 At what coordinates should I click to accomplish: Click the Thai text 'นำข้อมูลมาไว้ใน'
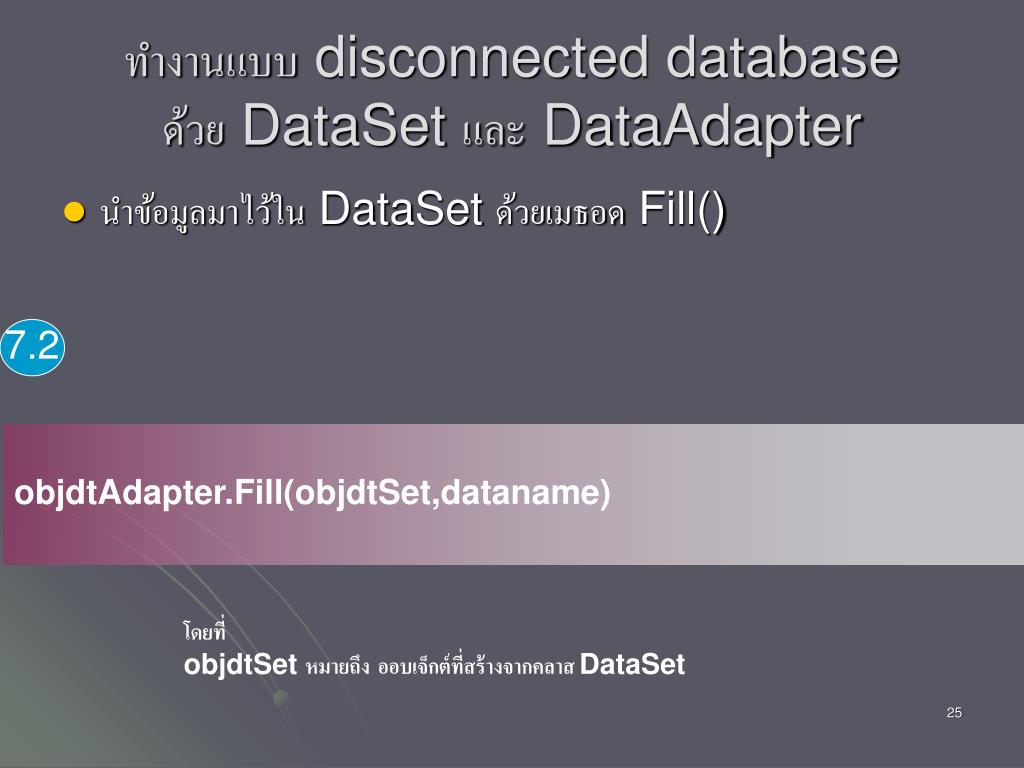(x=202, y=211)
